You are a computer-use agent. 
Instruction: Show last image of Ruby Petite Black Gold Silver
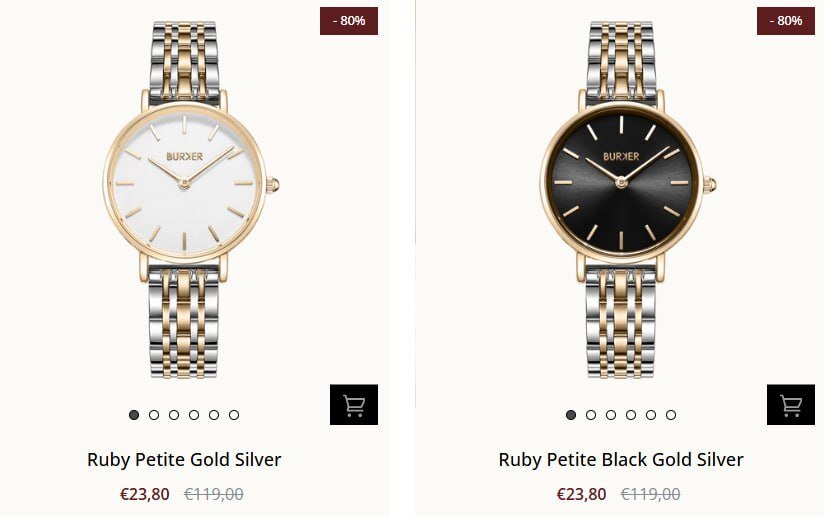(x=671, y=415)
